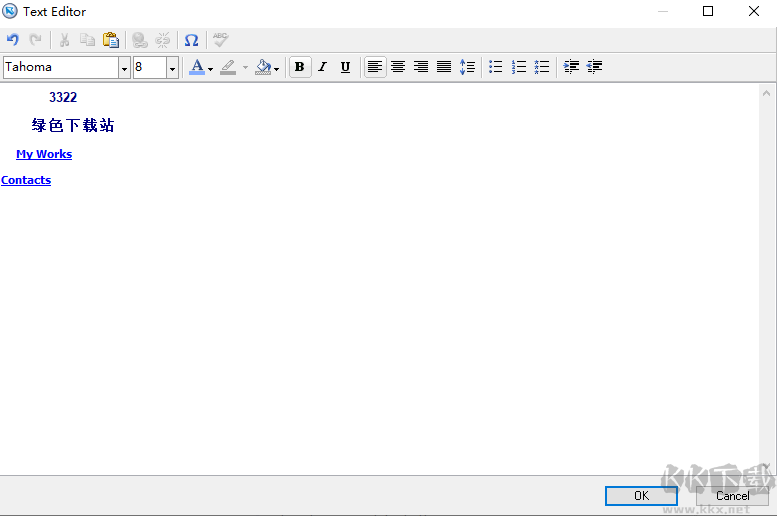Open line spacing options
Screen dimensions: 777x516
tap(467, 67)
